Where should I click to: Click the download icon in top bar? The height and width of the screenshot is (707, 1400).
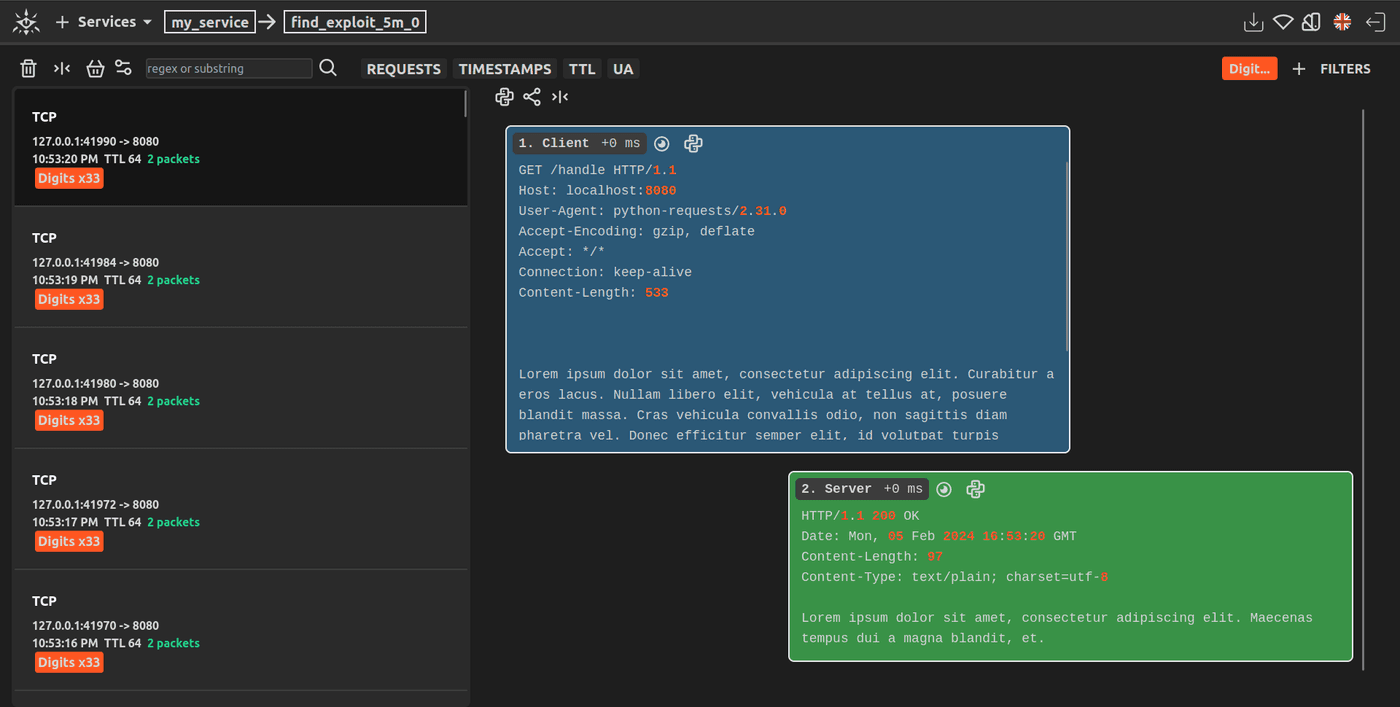tap(1252, 22)
